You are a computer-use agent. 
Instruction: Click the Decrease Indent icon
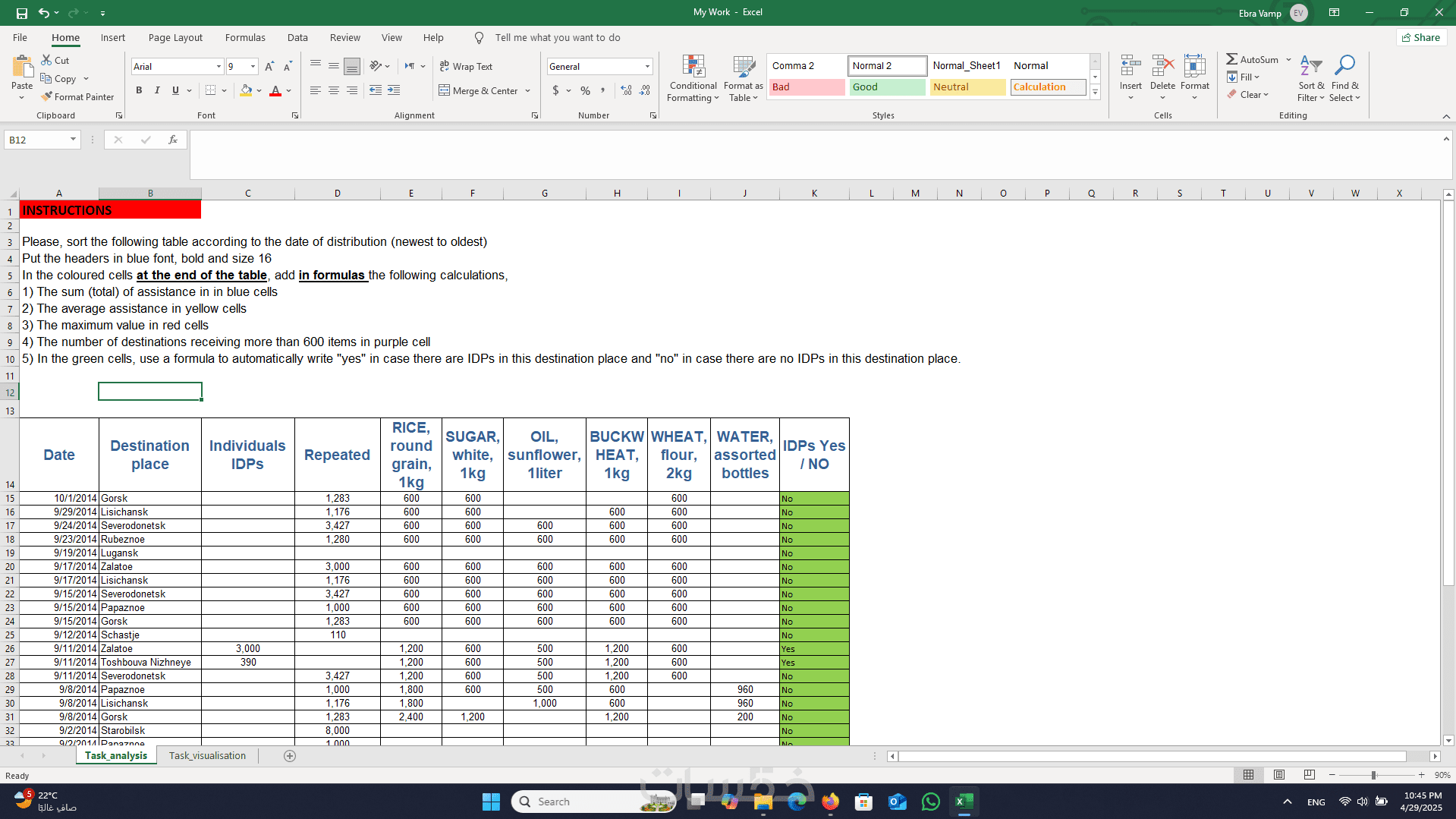click(x=376, y=90)
